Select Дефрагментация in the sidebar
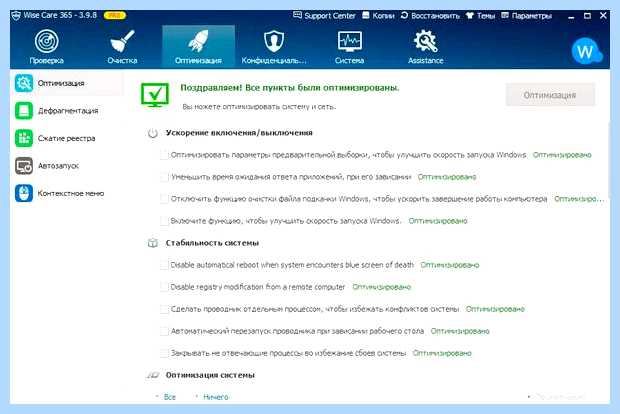Viewport: 620px width, 414px height. pyautogui.click(x=68, y=111)
